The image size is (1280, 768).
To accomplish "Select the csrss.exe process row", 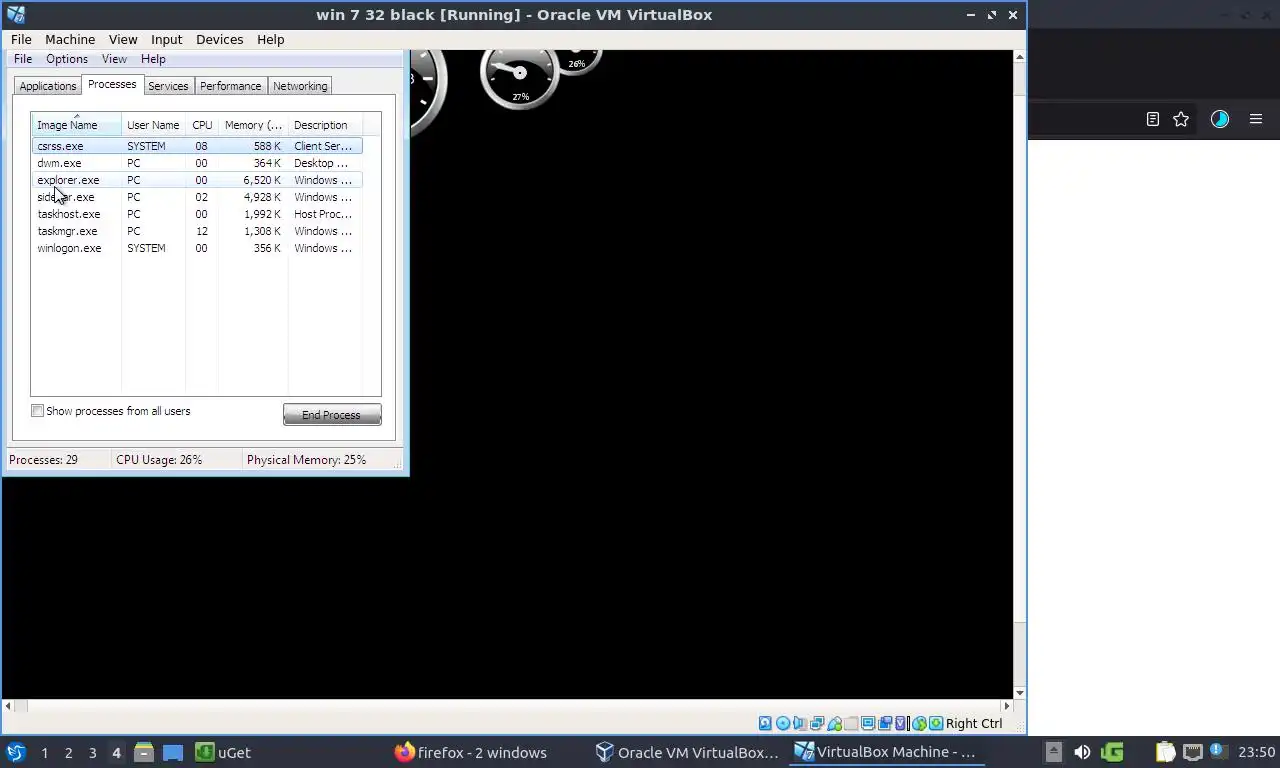I will (197, 146).
